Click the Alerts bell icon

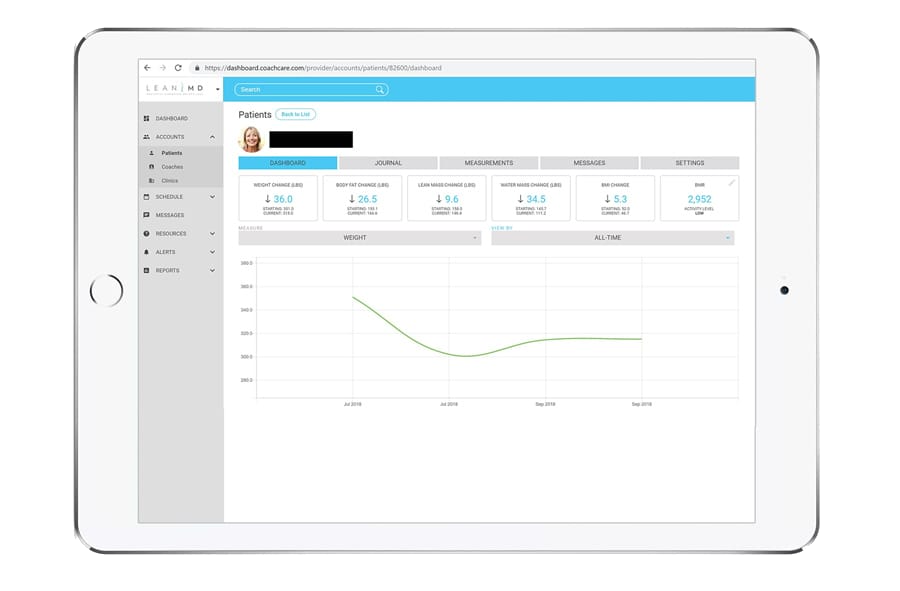click(146, 252)
